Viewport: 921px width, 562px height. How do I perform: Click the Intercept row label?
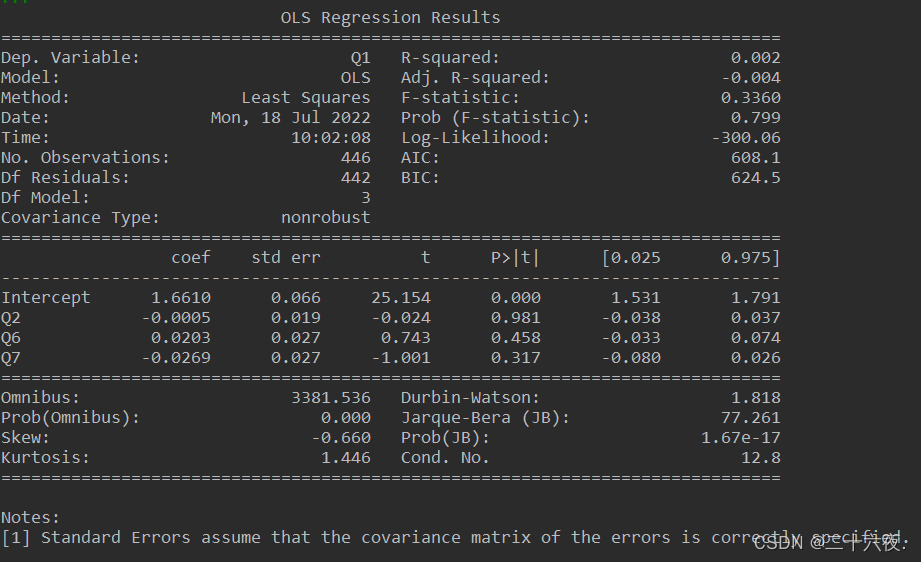[46, 298]
